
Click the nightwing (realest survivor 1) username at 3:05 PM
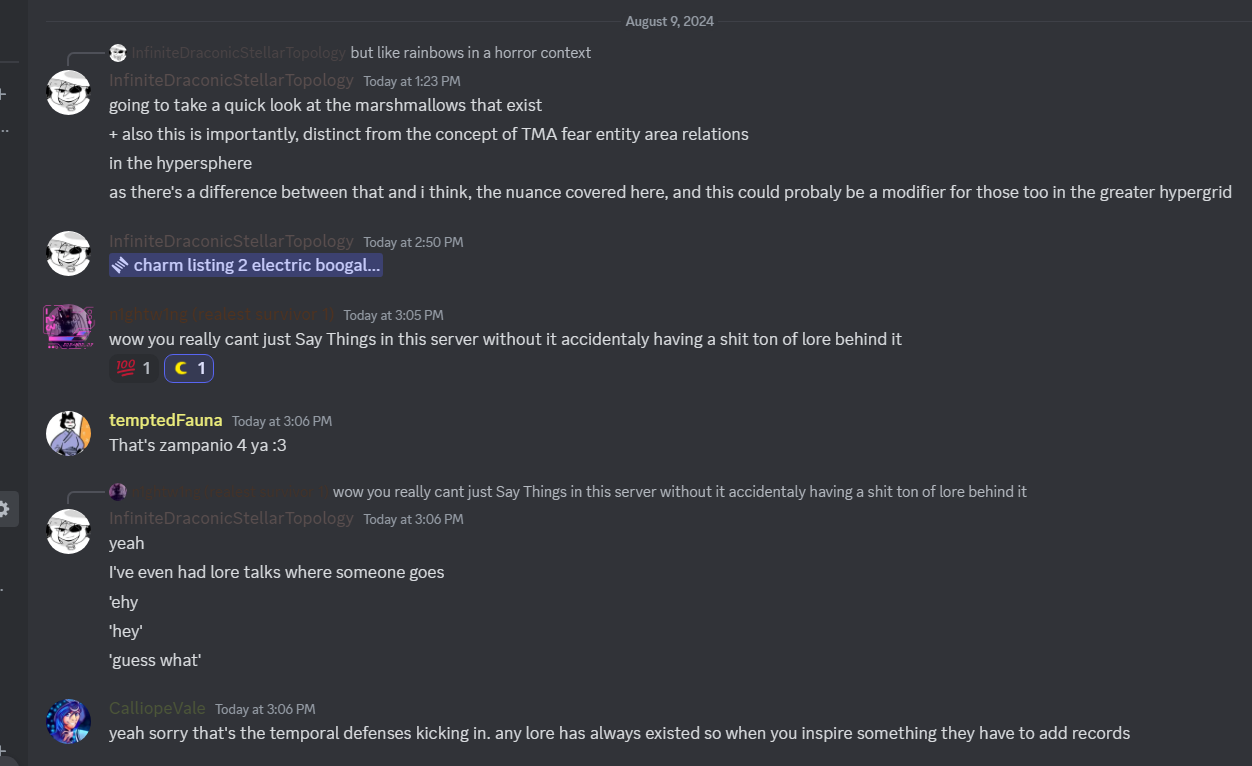tap(221, 314)
